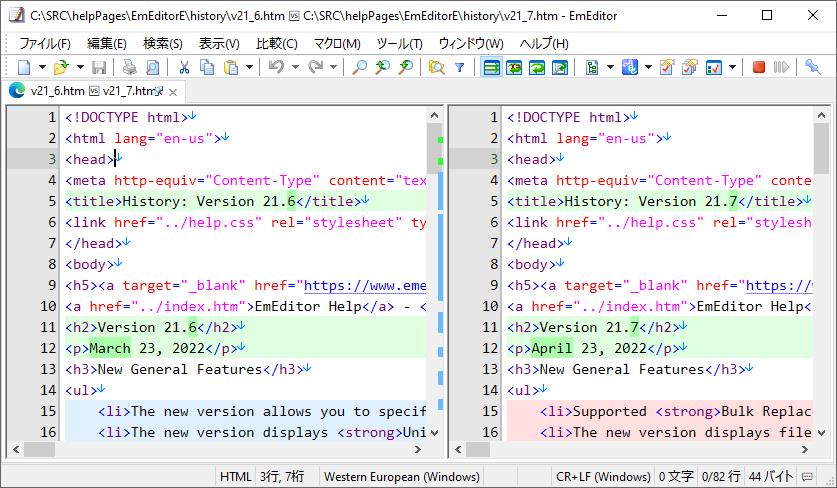Click up arrow of left pane vertical scrollbar
The width and height of the screenshot is (837, 488).
pos(435,115)
